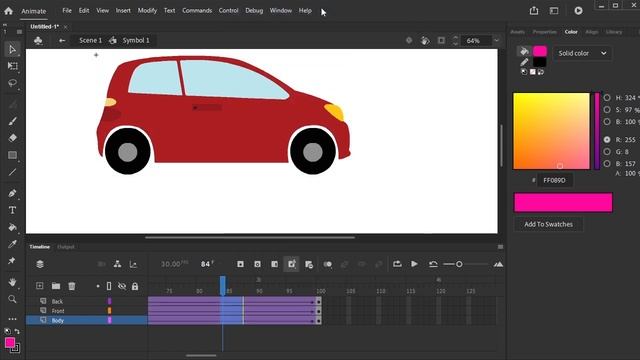This screenshot has height=360, width=640.
Task: Click the auto keyframe button
Action: click(292, 264)
